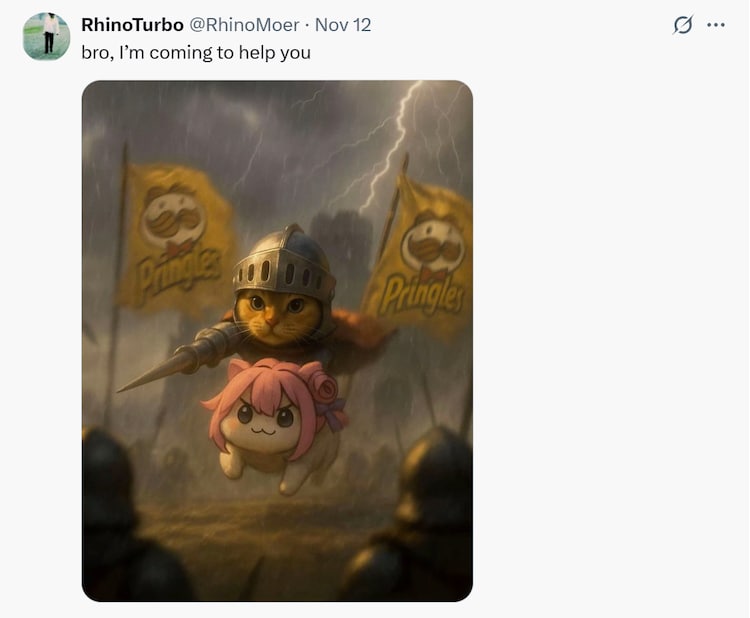Open the Grok actions icon

click(683, 25)
